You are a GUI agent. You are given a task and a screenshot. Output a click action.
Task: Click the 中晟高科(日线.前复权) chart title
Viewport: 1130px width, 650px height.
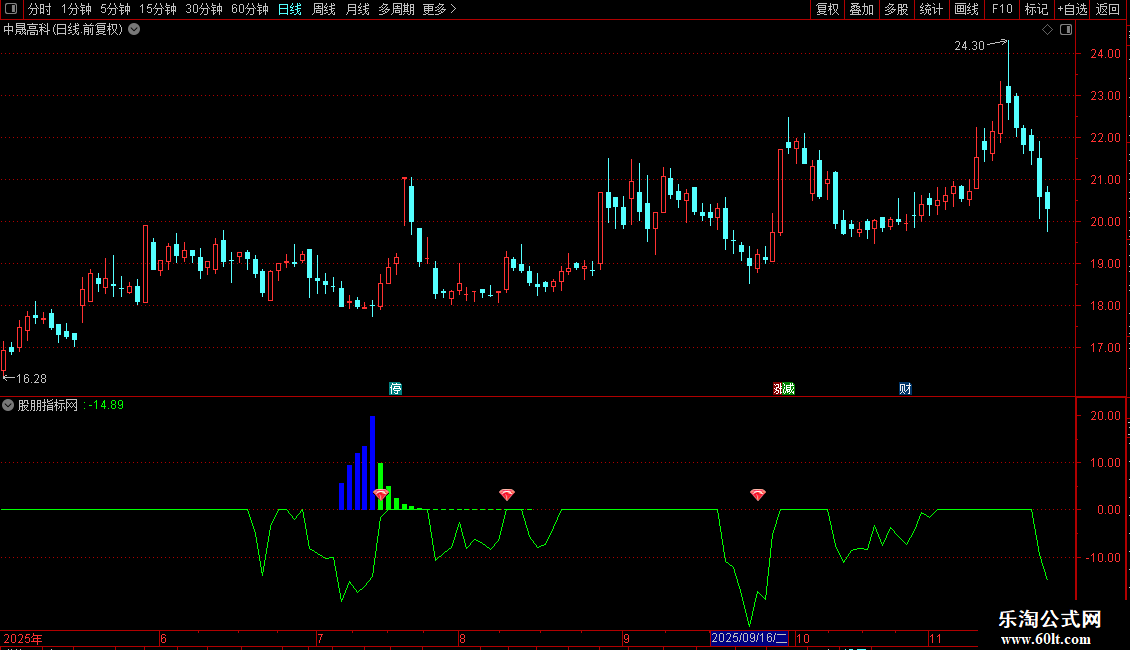(63, 30)
